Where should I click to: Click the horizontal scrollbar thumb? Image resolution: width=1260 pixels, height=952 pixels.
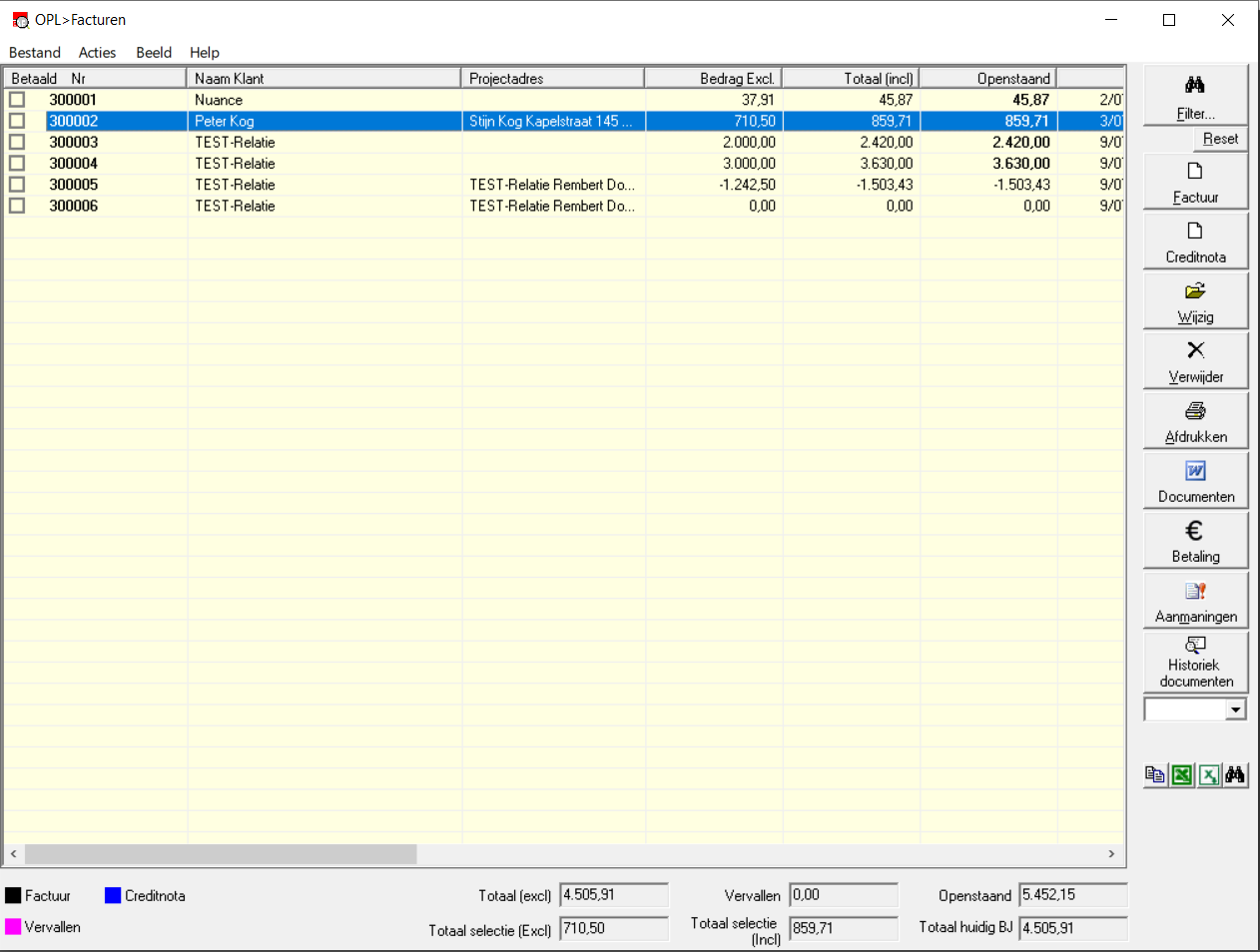(221, 854)
